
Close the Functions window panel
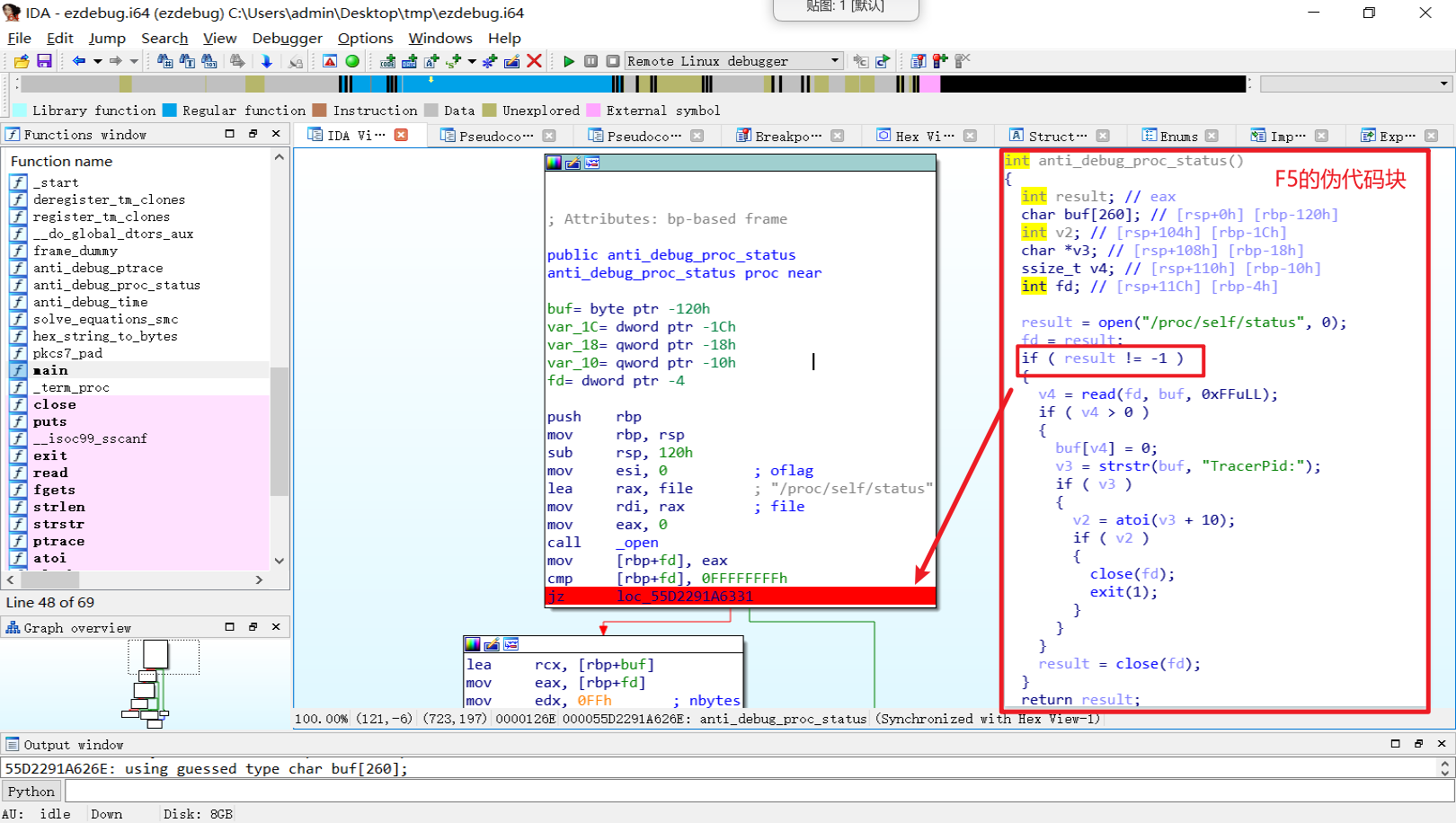pos(276,134)
